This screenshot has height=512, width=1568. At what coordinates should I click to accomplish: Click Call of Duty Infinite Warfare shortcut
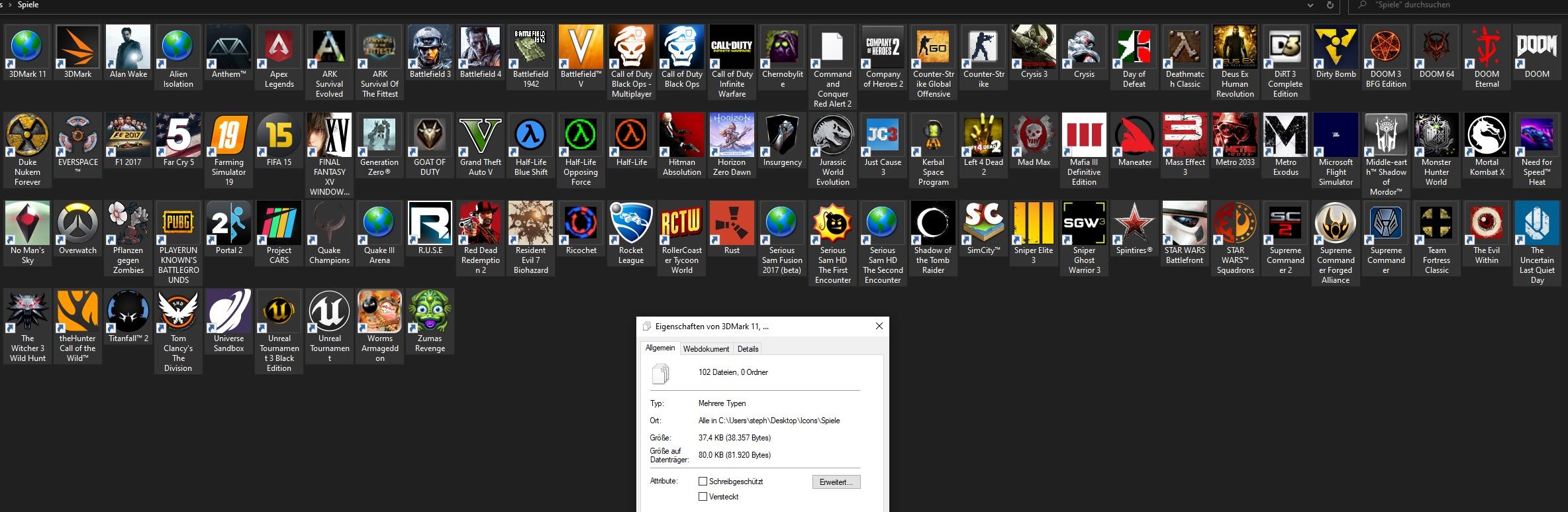[x=732, y=62]
